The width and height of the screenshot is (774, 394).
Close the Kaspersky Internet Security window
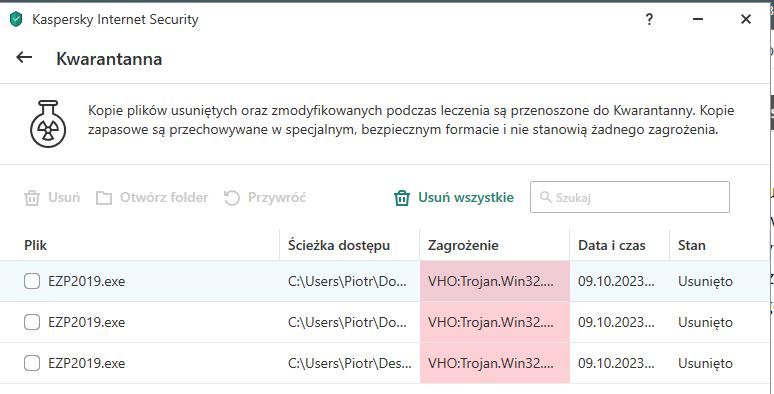746,20
